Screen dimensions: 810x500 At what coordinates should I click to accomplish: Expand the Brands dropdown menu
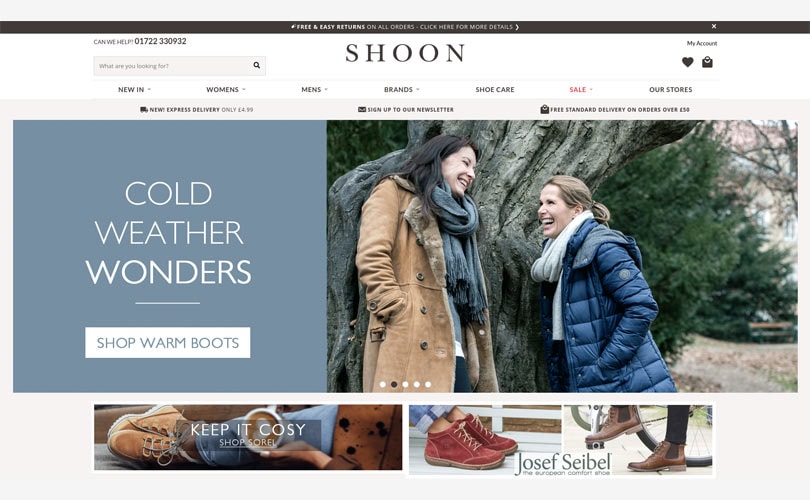pyautogui.click(x=401, y=89)
